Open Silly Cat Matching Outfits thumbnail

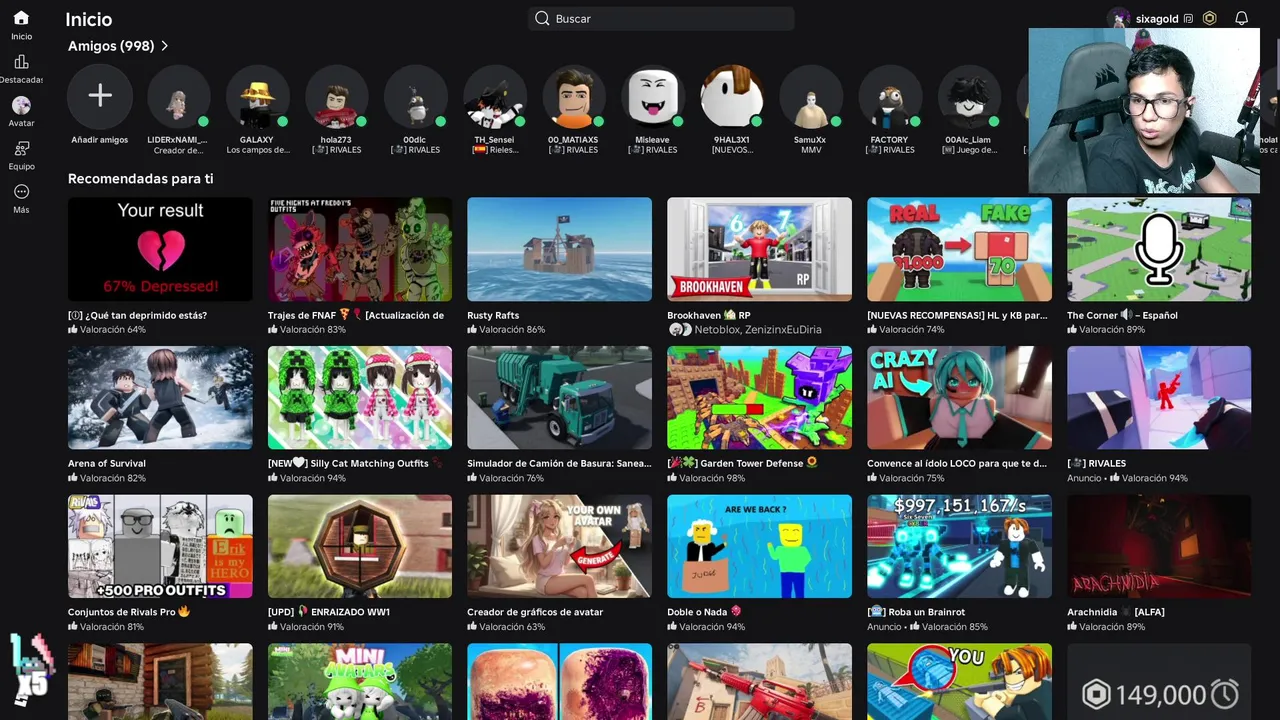[360, 397]
